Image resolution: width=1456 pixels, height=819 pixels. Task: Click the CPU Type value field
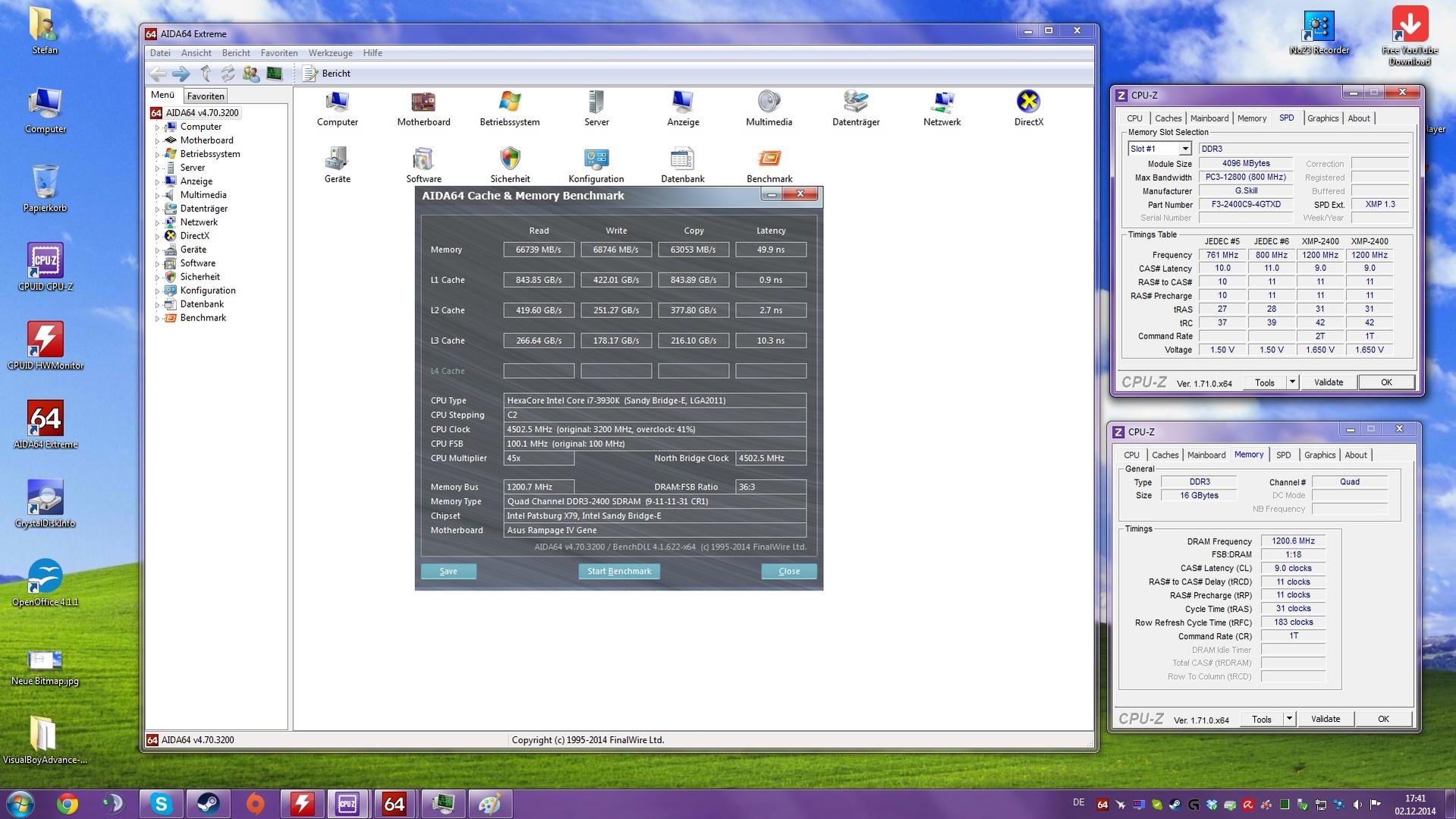pyautogui.click(x=655, y=401)
